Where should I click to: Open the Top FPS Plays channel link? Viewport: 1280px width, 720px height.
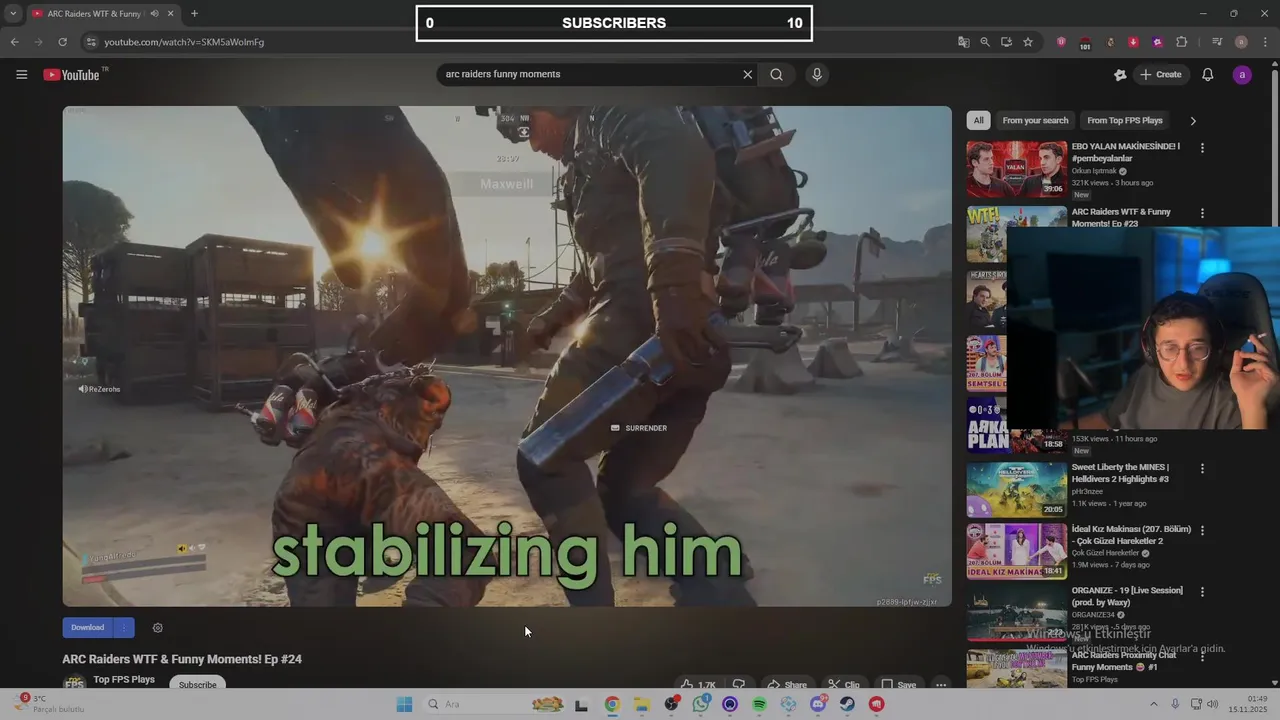[124, 680]
